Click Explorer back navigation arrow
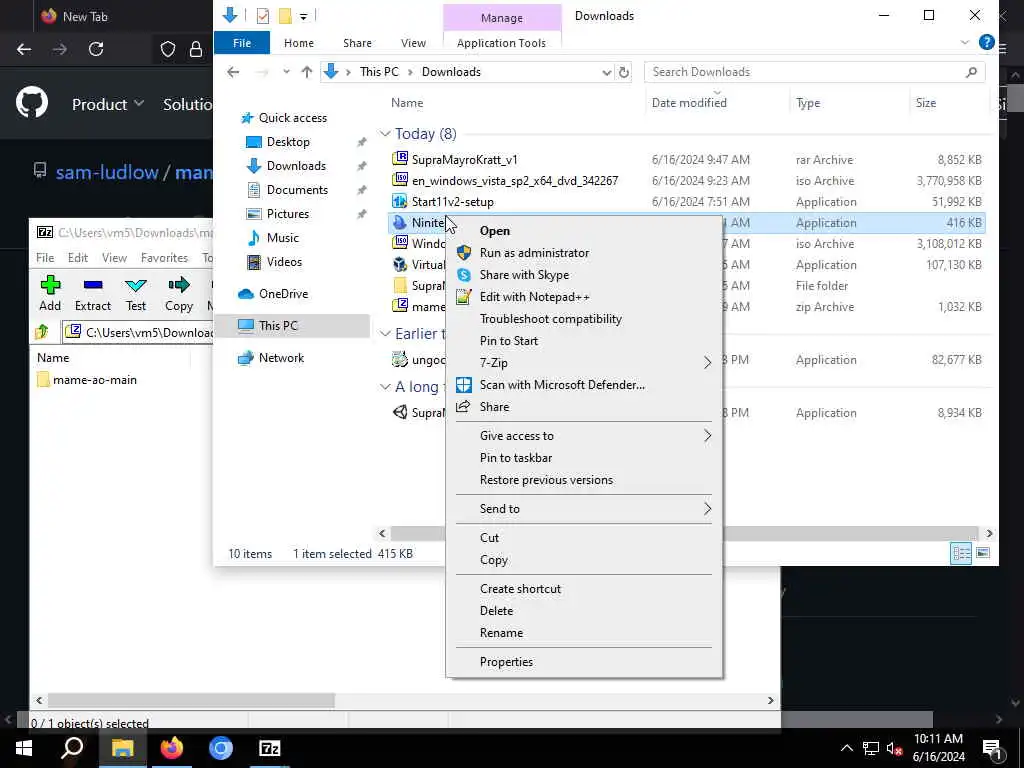The image size is (1024, 768). 233,72
